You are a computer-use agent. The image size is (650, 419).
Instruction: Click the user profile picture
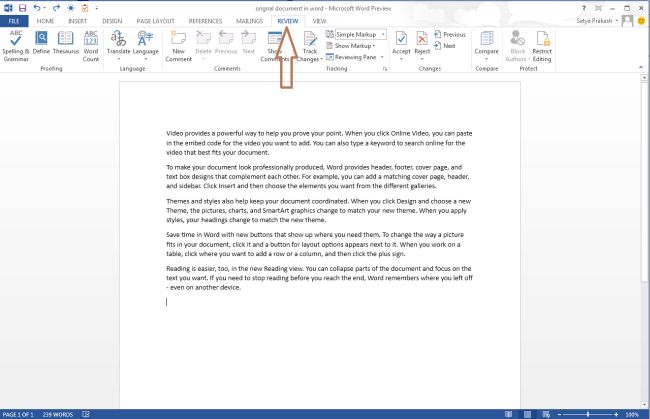628,20
